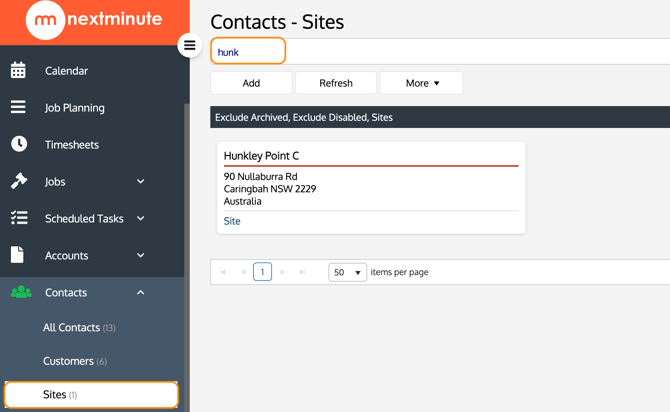
Task: Click the Job Planning list icon
Action: coord(18,108)
